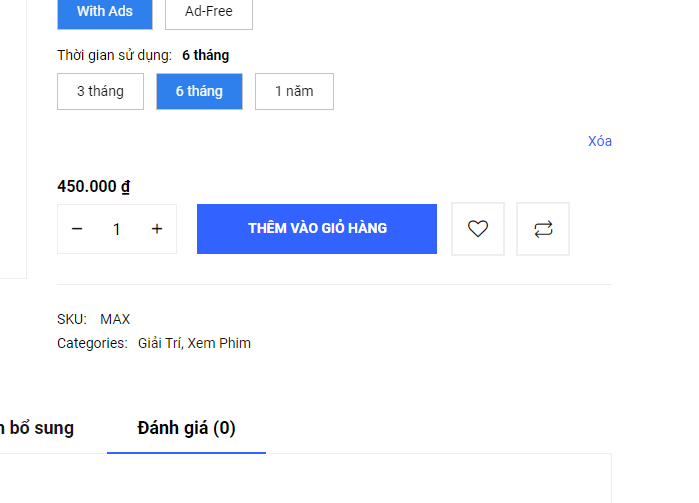Clear selection with Xóa link
The height and width of the screenshot is (503, 699).
pyautogui.click(x=600, y=141)
